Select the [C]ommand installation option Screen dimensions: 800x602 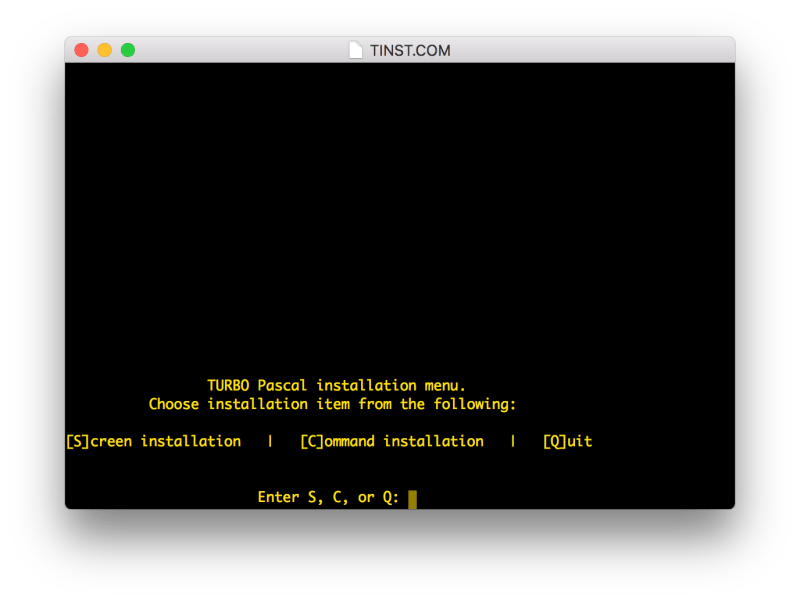point(392,441)
